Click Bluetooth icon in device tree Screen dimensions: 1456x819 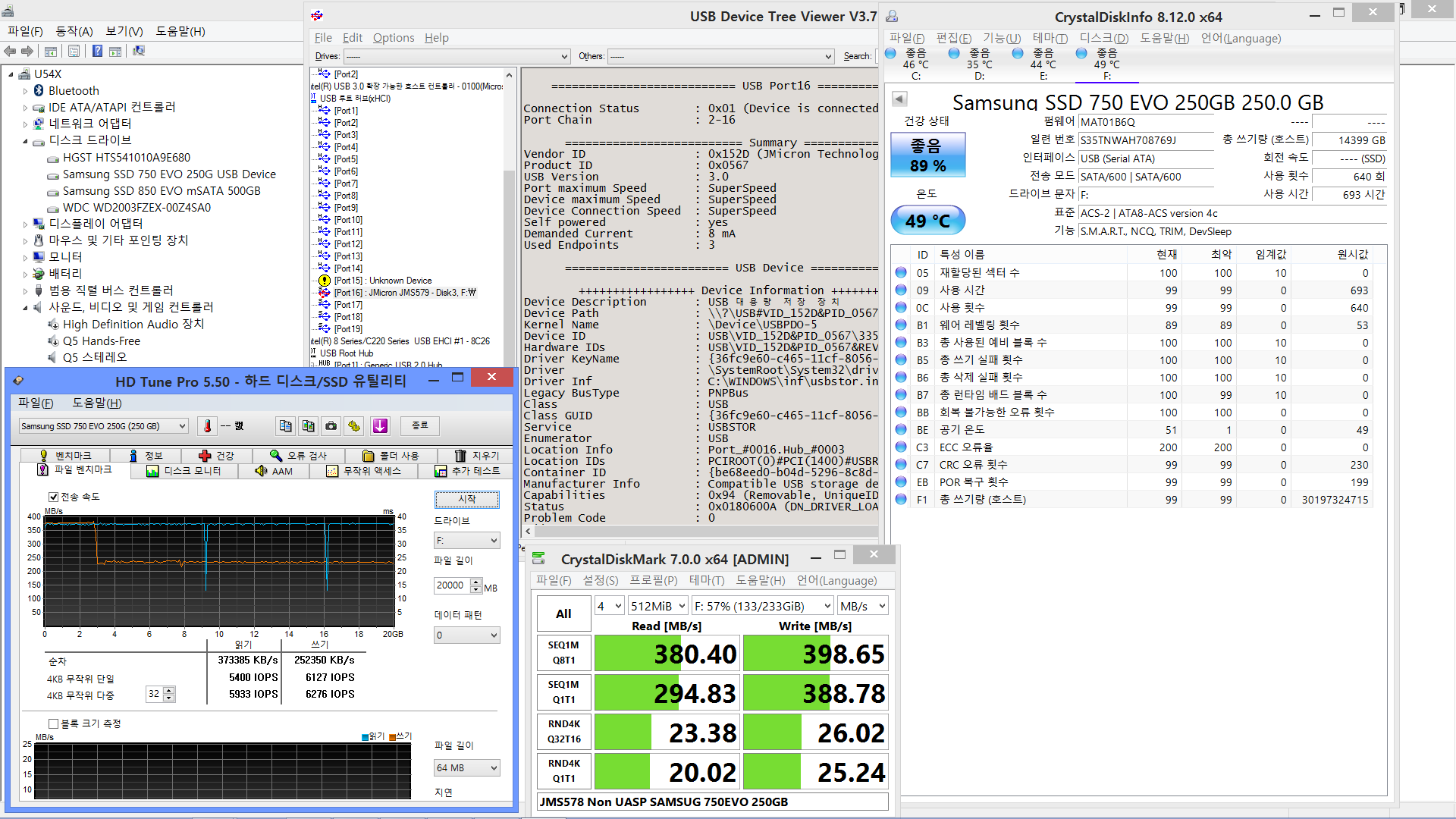coord(39,90)
